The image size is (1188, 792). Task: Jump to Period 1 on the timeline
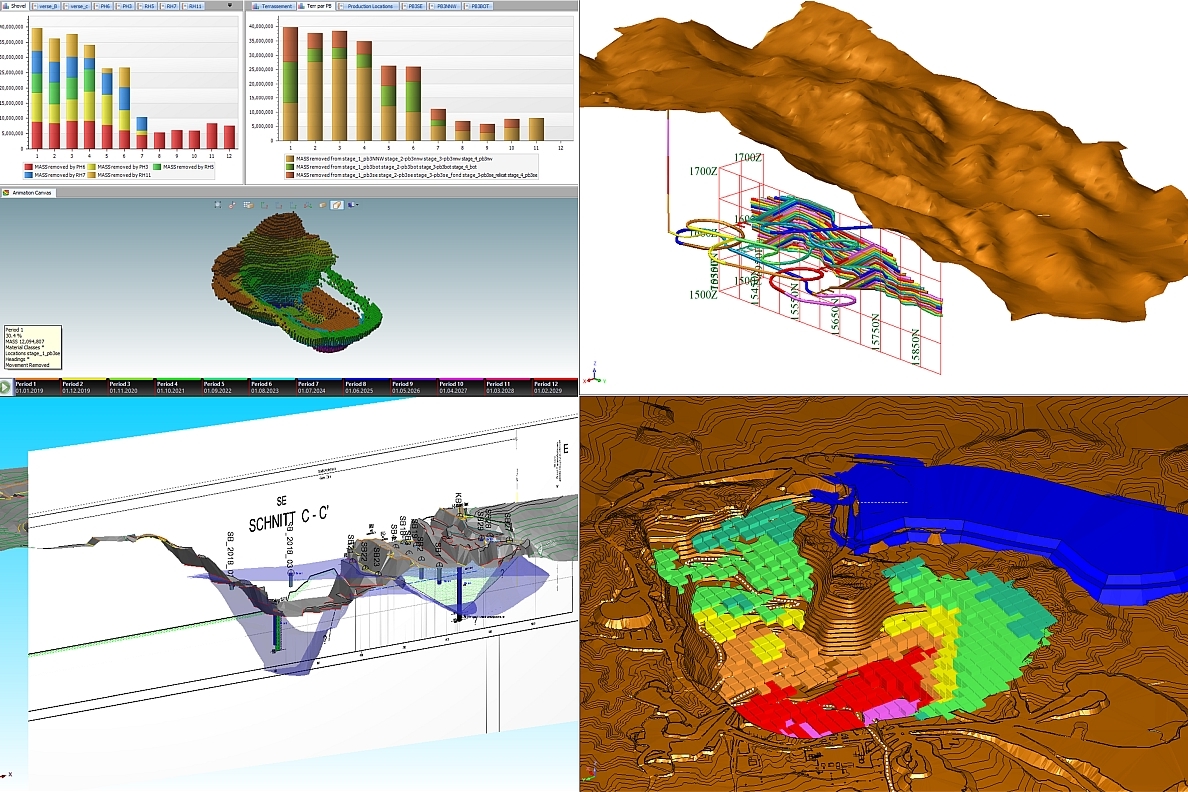tap(38, 387)
